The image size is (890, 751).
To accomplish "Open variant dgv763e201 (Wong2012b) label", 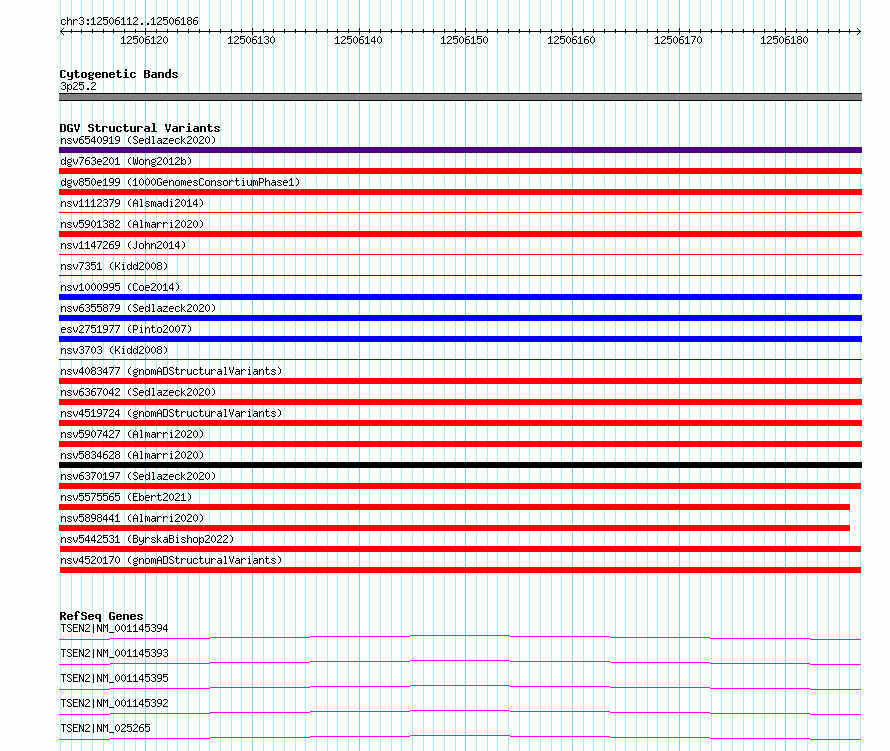I will [126, 161].
